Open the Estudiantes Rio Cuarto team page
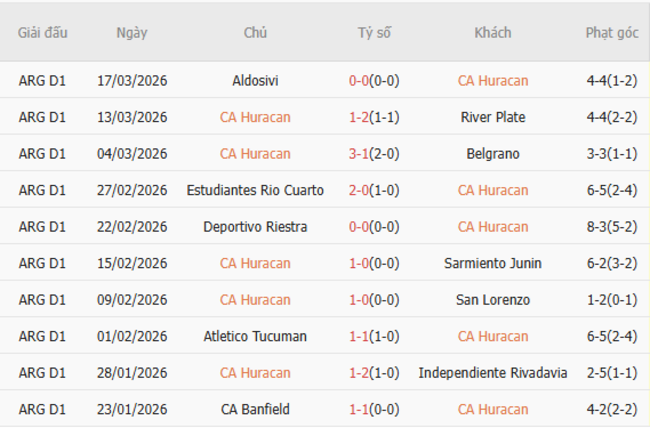The image size is (650, 428). 255,190
